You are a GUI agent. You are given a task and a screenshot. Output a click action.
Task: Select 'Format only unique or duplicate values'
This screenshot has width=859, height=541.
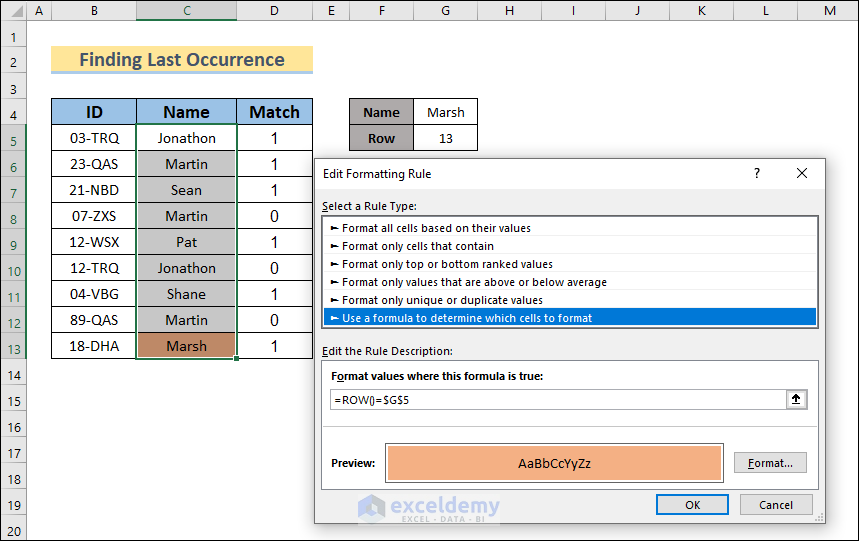pyautogui.click(x=442, y=300)
